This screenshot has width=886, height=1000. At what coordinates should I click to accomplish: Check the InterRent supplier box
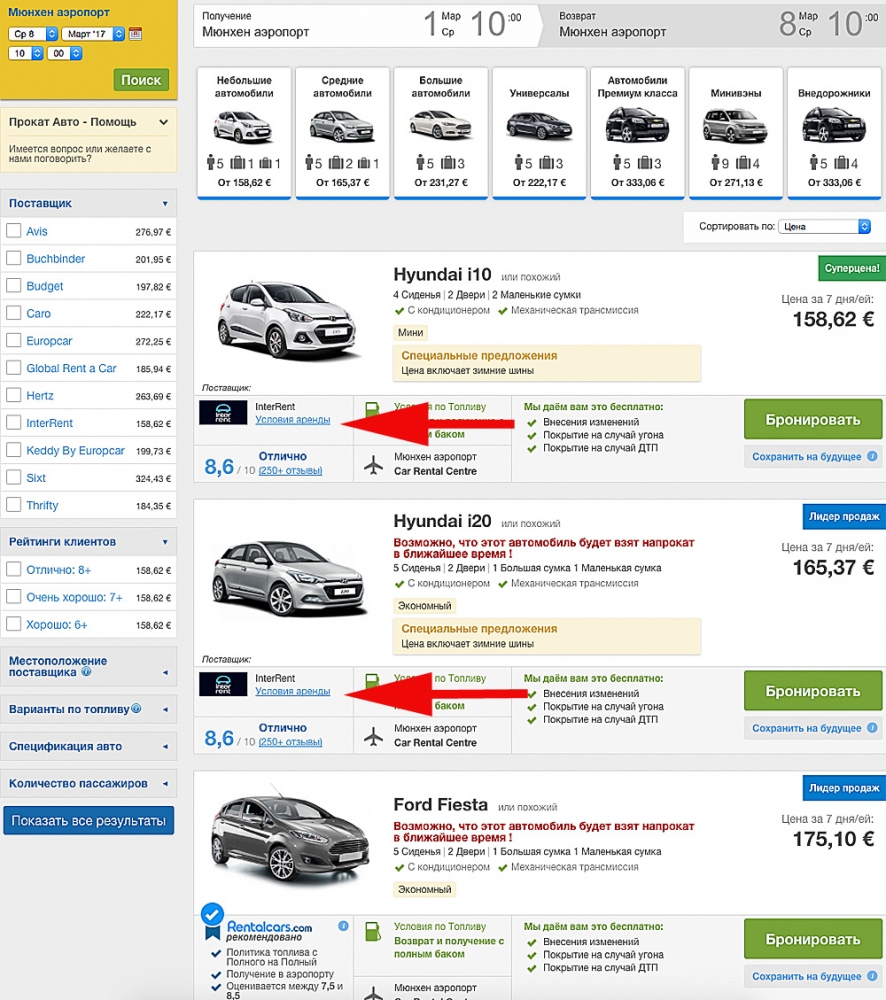pos(13,423)
